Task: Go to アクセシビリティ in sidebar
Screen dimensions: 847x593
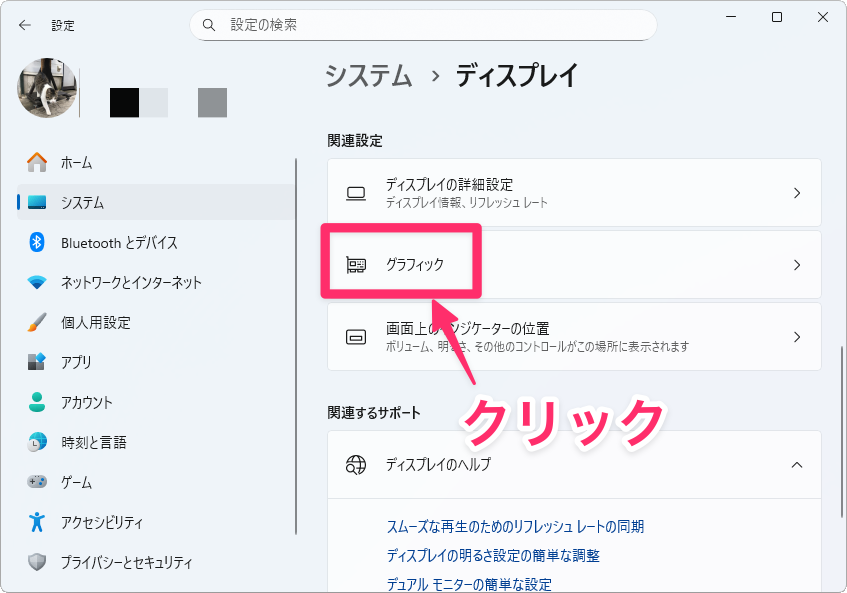Action: 101,522
